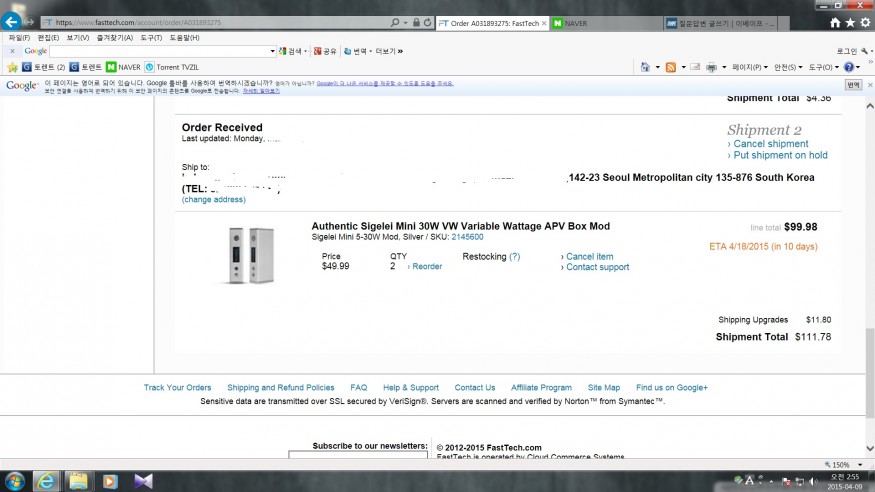Viewport: 875px width, 492px height.
Task: Open Track Your Orders footer link
Action: coord(177,388)
